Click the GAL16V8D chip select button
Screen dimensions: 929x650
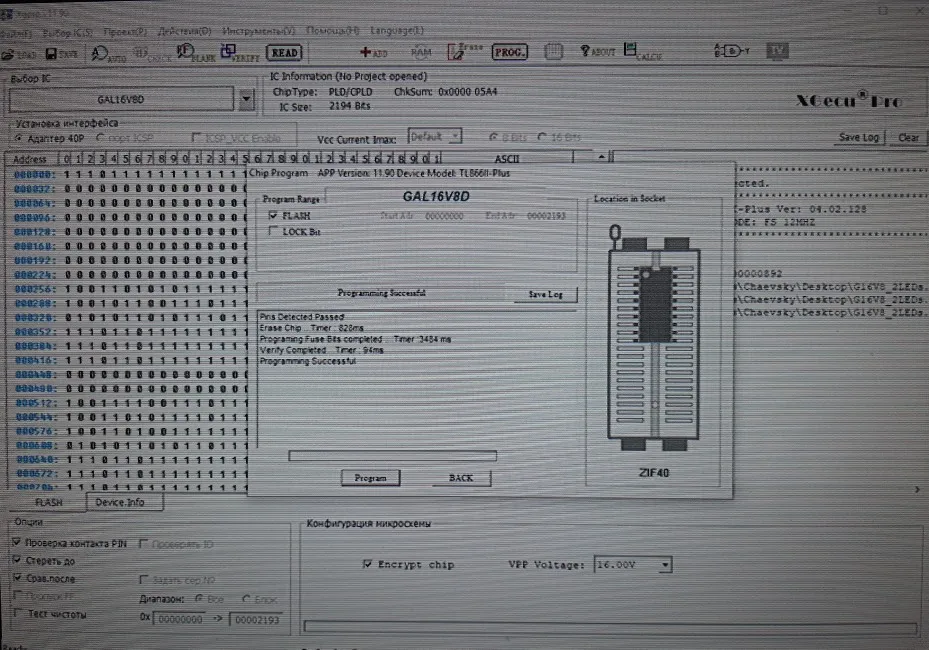121,100
